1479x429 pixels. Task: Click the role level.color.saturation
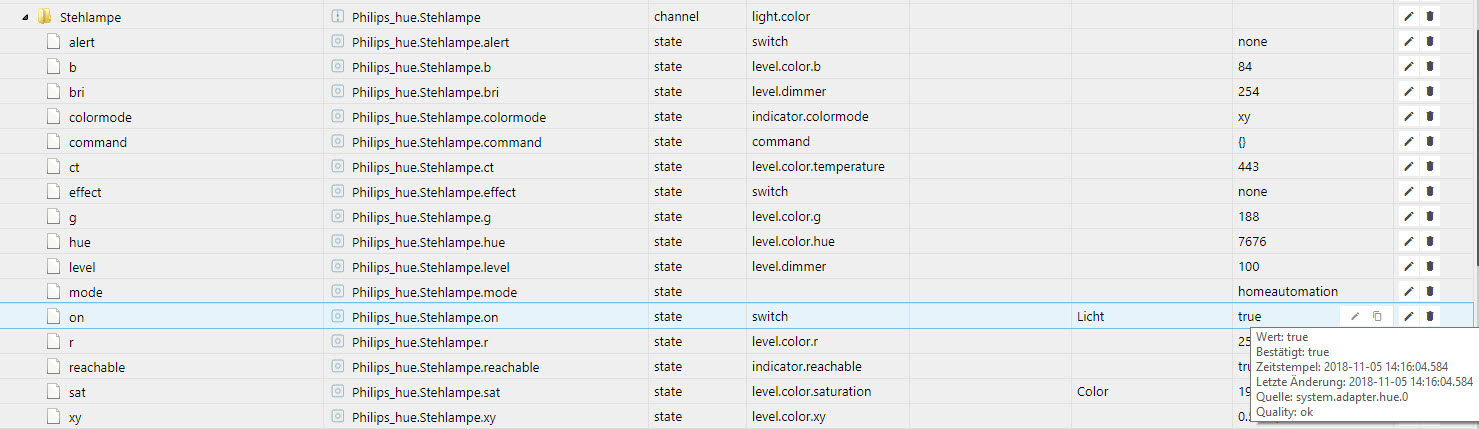(x=812, y=392)
